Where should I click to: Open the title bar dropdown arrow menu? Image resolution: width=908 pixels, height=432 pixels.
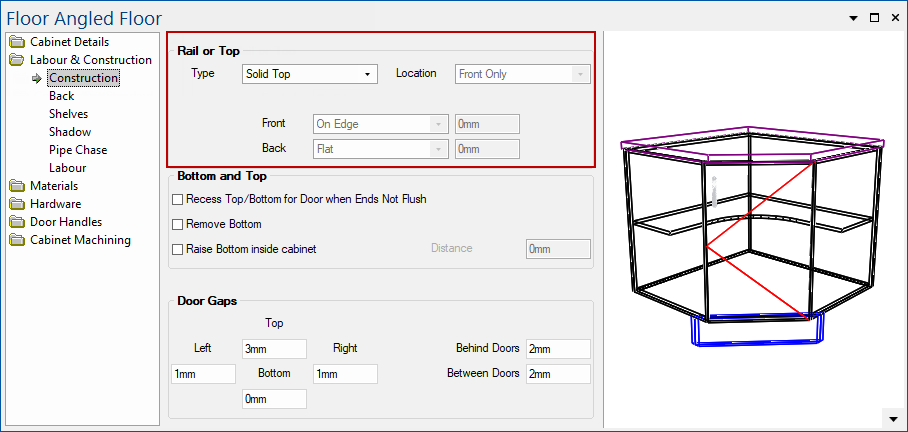853,18
